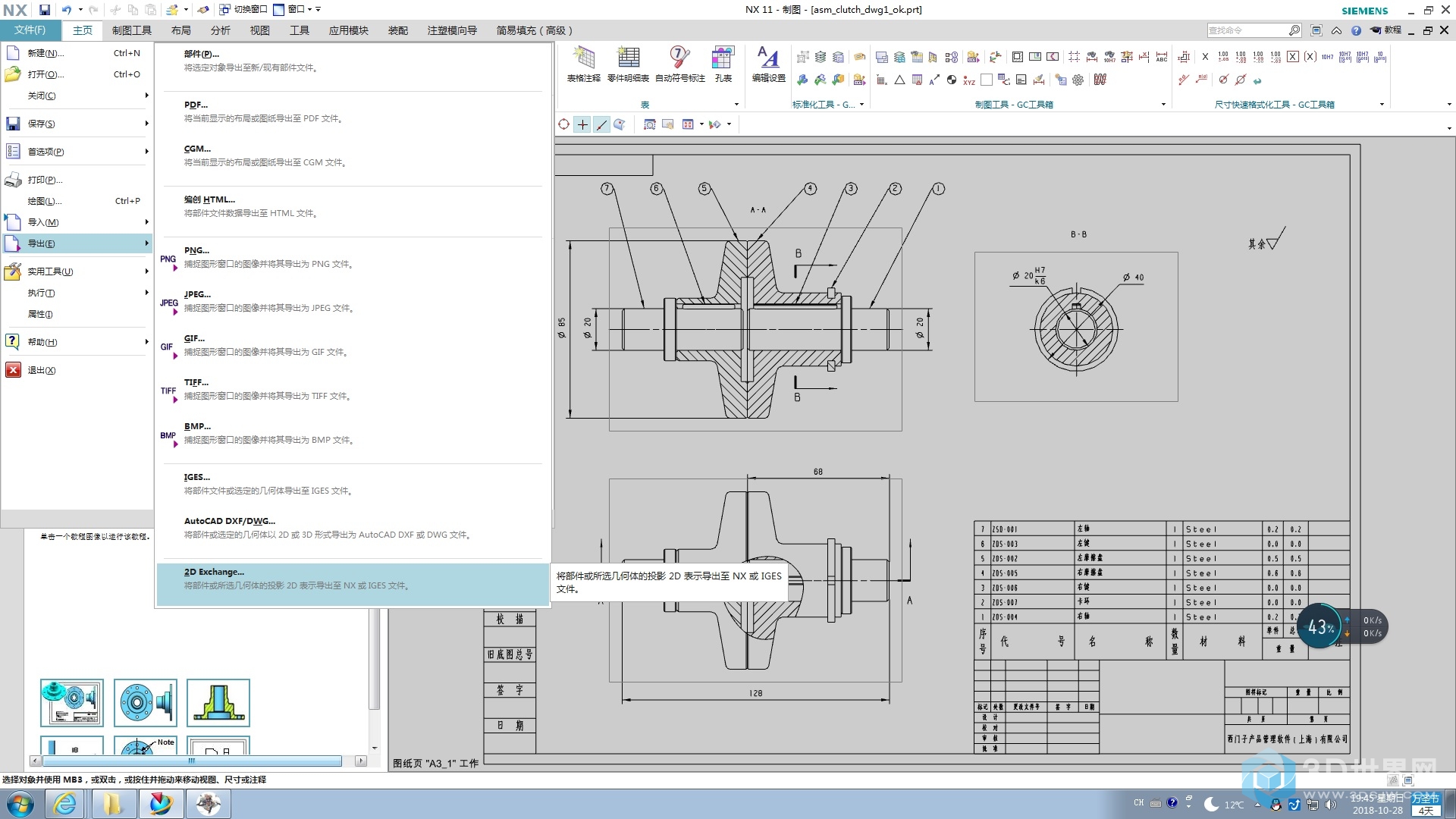Expand the 表 group dropdown arrow
The width and height of the screenshot is (1456, 819).
point(736,105)
